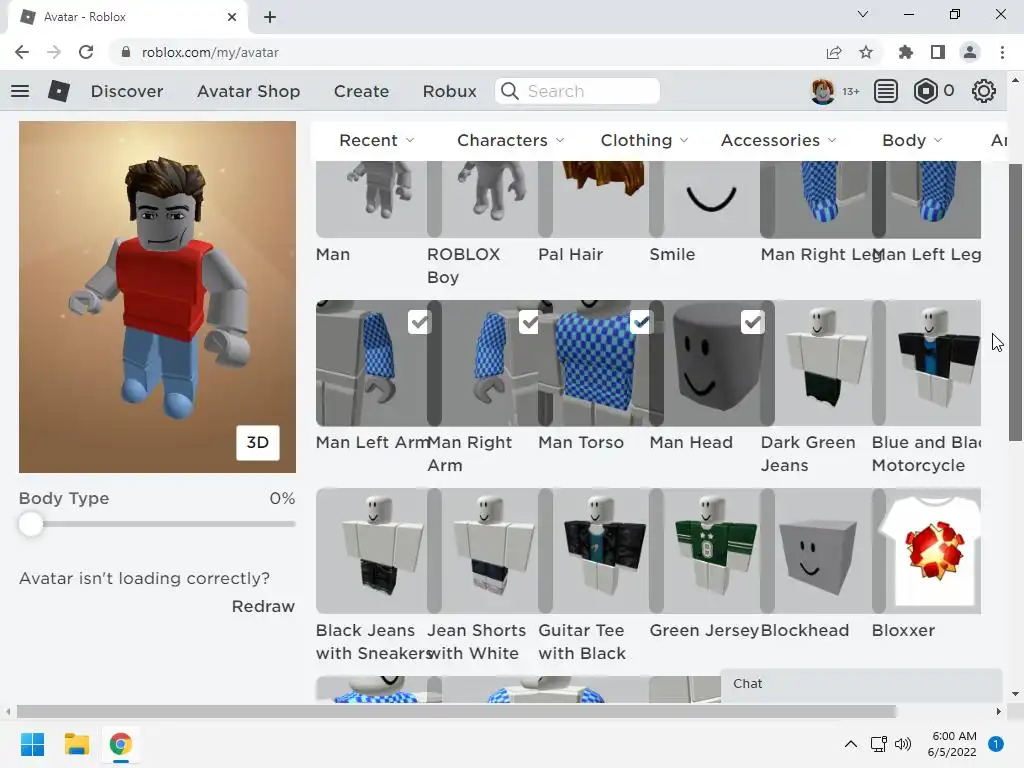1024x768 pixels.
Task: Uncheck the Man Torso item
Action: [641, 322]
